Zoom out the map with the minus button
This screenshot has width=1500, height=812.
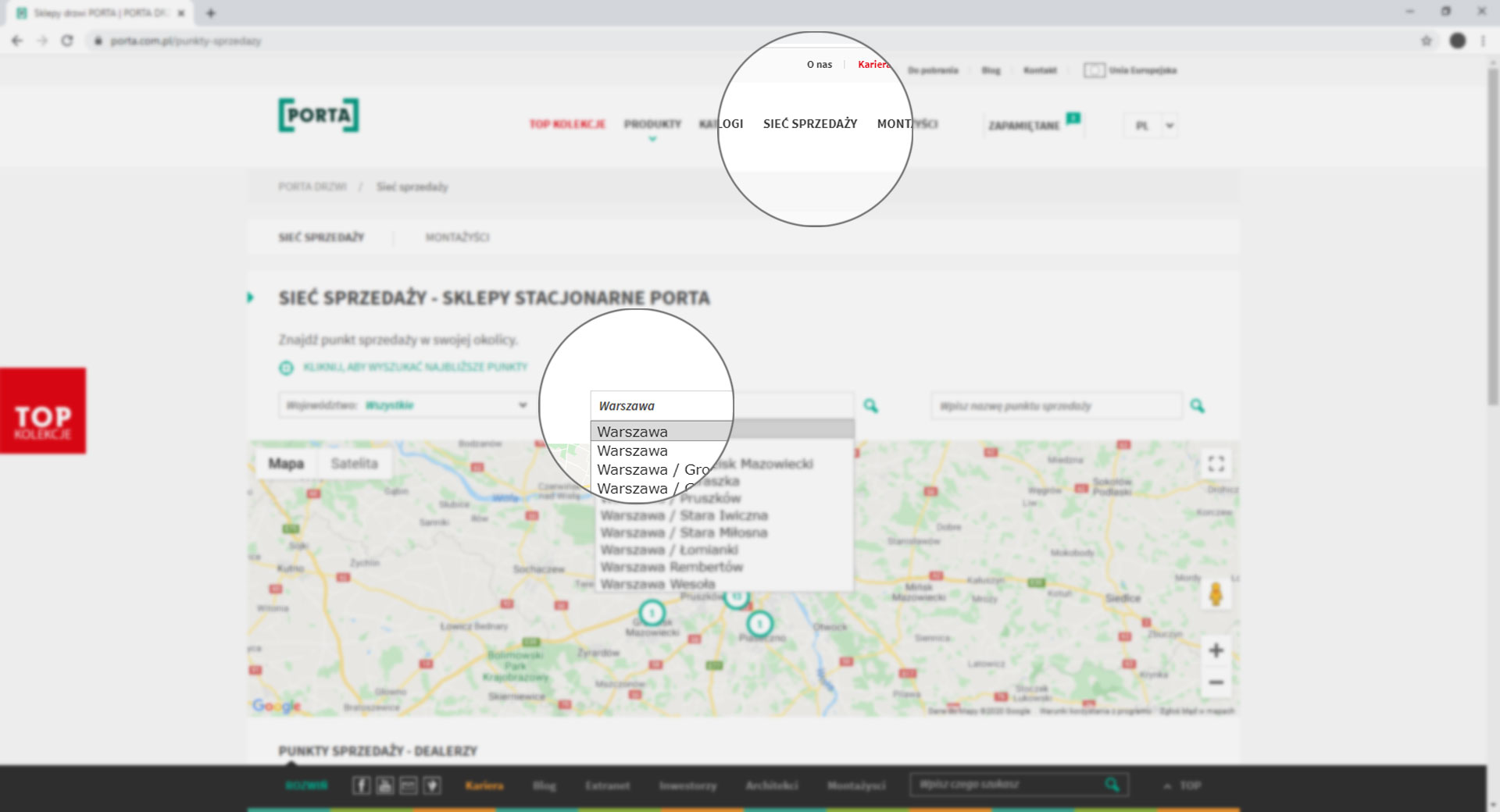click(1216, 682)
